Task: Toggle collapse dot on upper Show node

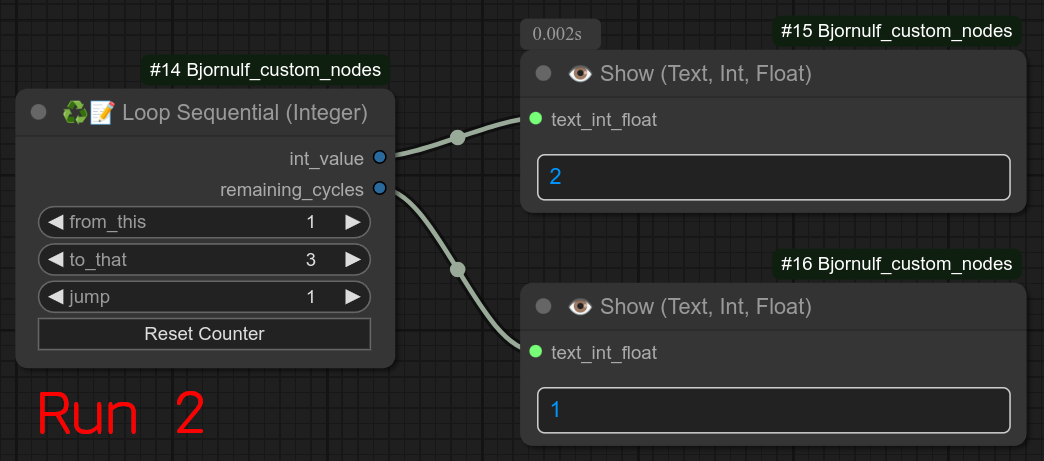Action: (544, 73)
